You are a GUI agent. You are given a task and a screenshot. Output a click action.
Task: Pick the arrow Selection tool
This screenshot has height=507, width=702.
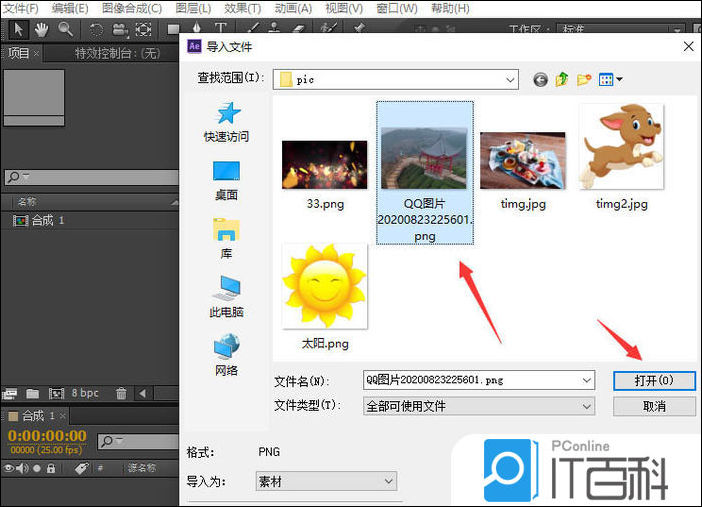(x=18, y=29)
